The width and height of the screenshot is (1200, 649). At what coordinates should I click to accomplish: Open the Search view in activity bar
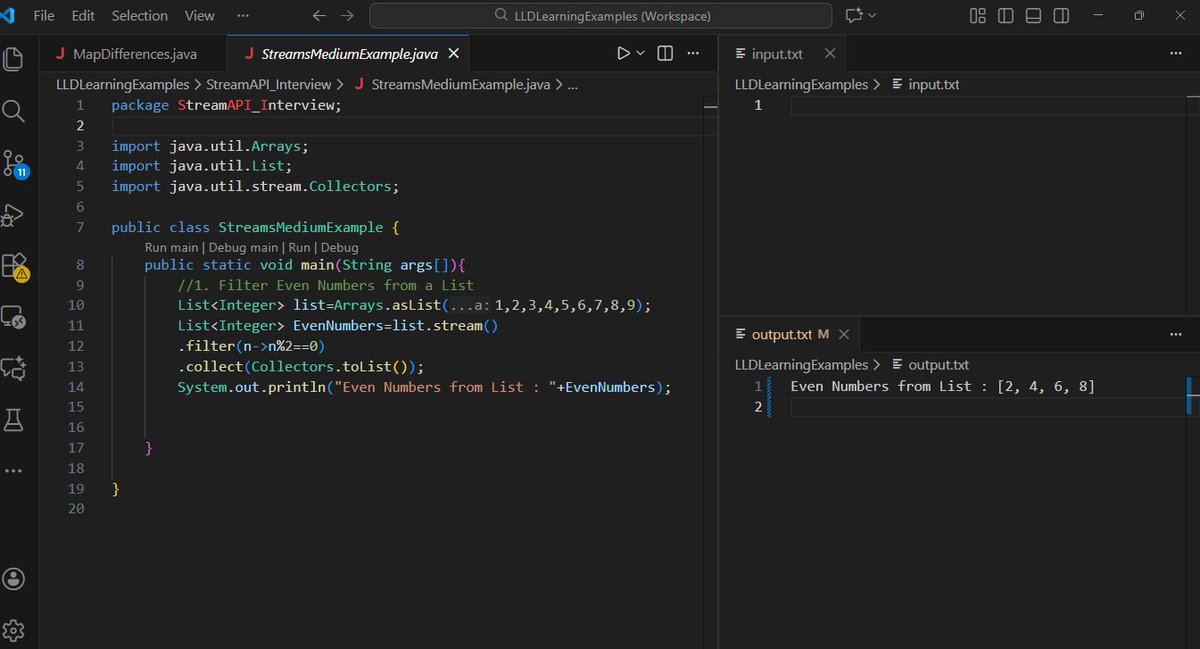click(x=14, y=111)
